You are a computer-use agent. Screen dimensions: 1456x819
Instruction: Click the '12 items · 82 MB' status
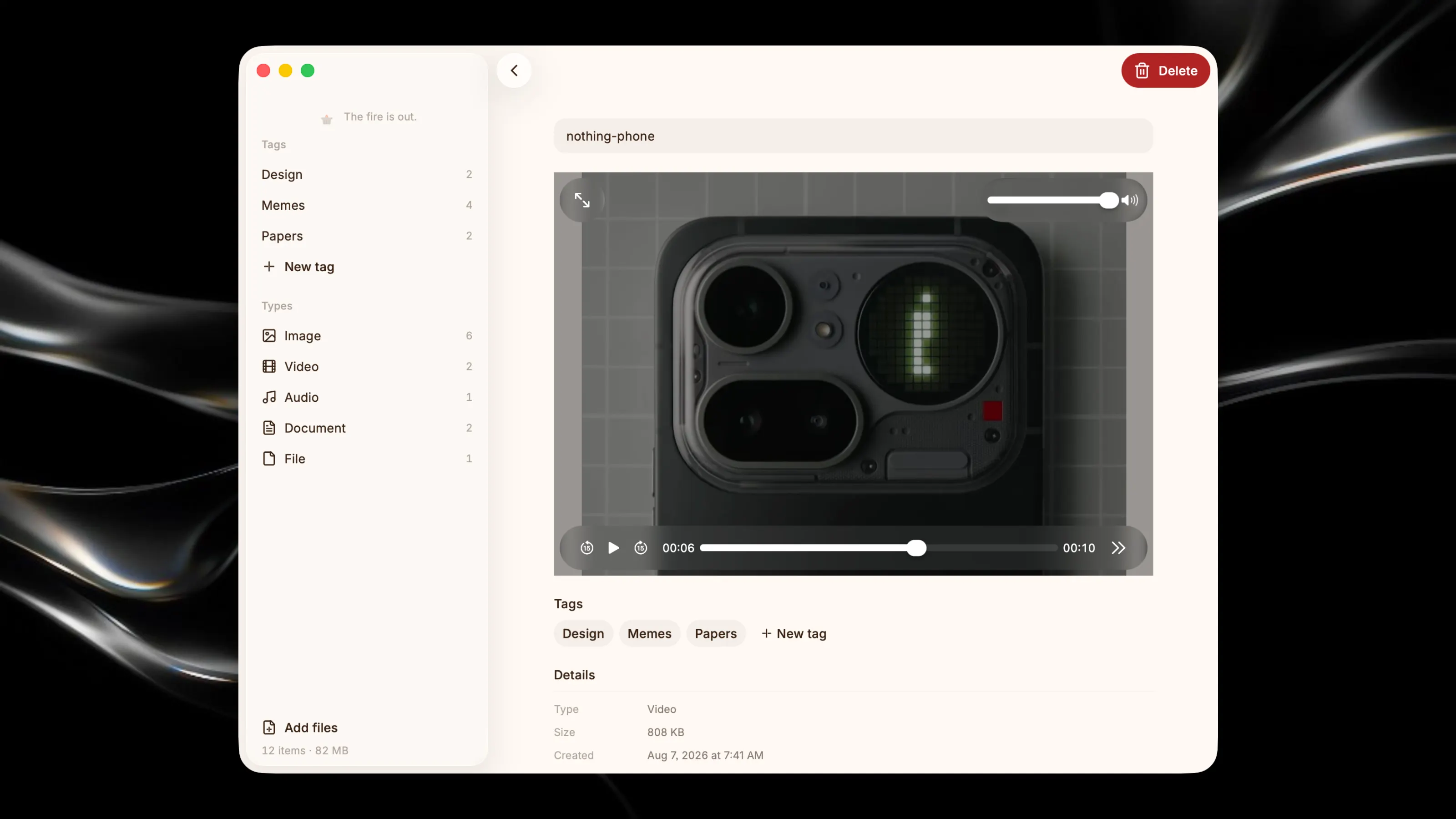305,751
